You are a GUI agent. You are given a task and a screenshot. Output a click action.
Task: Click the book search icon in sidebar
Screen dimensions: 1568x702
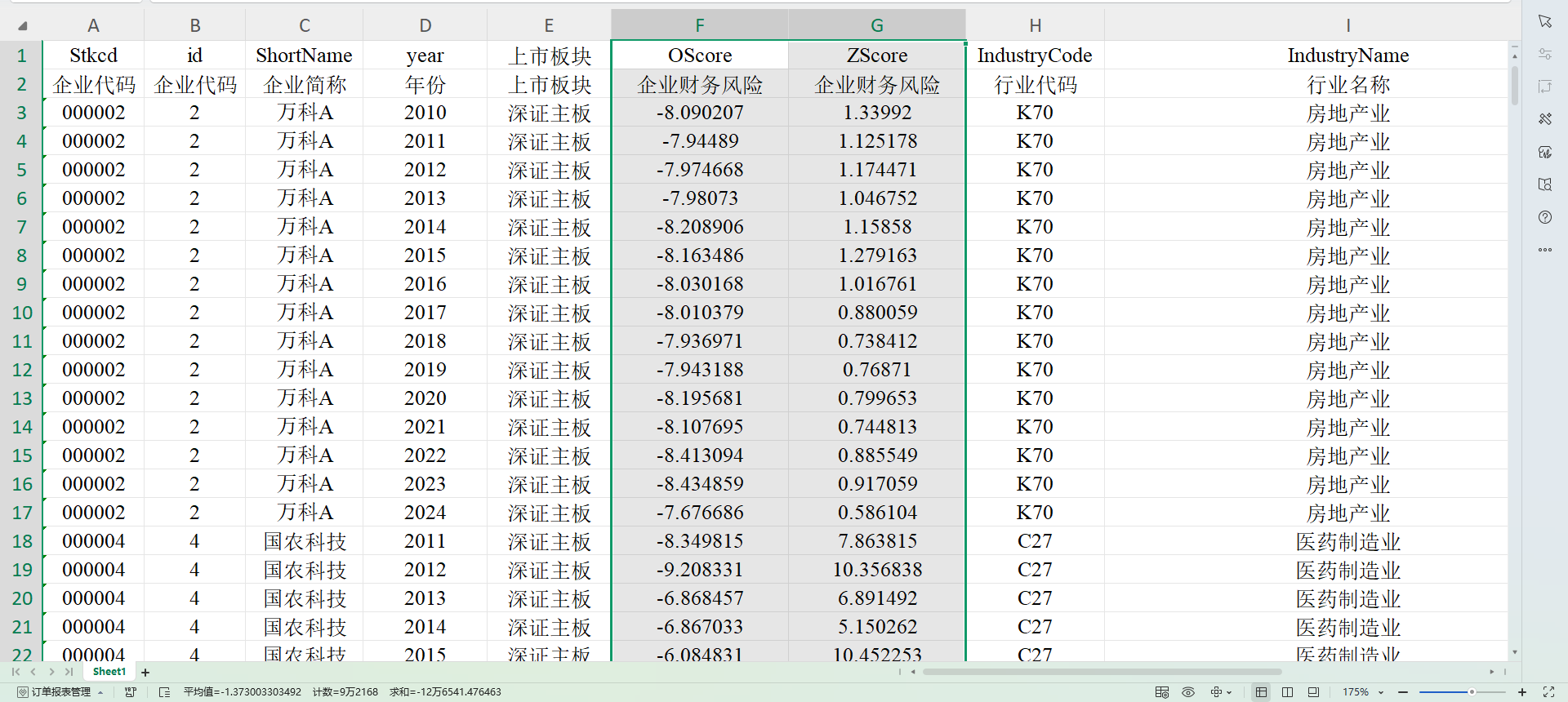tap(1544, 184)
